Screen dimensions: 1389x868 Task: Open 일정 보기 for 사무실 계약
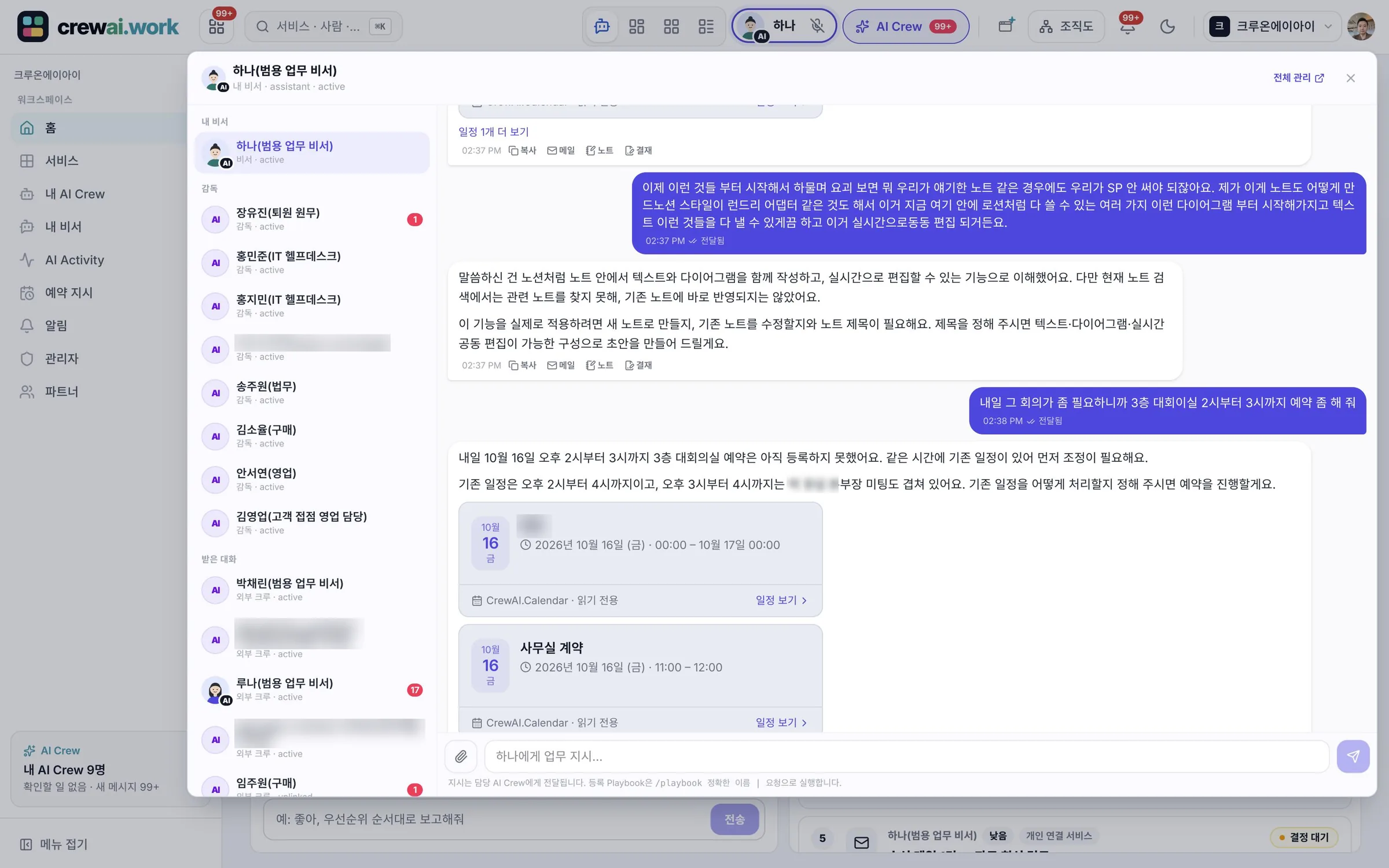coord(780,722)
